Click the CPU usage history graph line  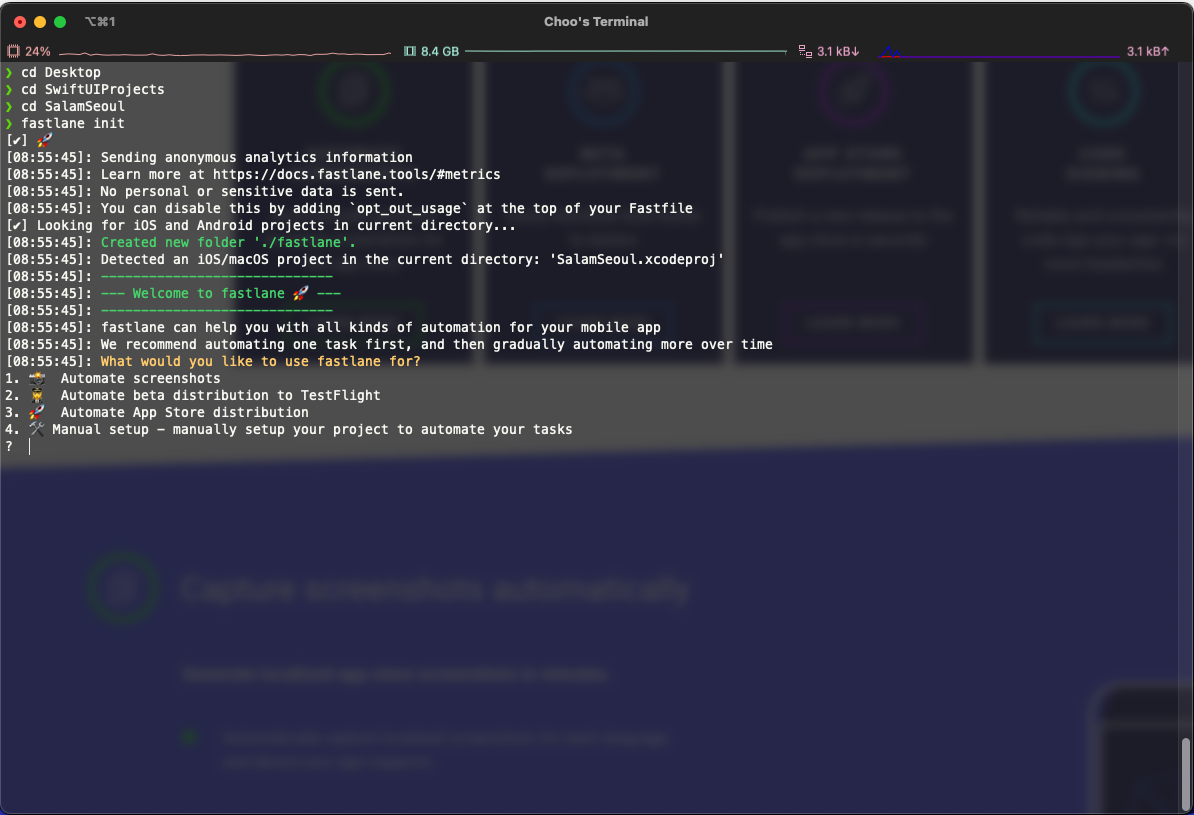pos(225,53)
